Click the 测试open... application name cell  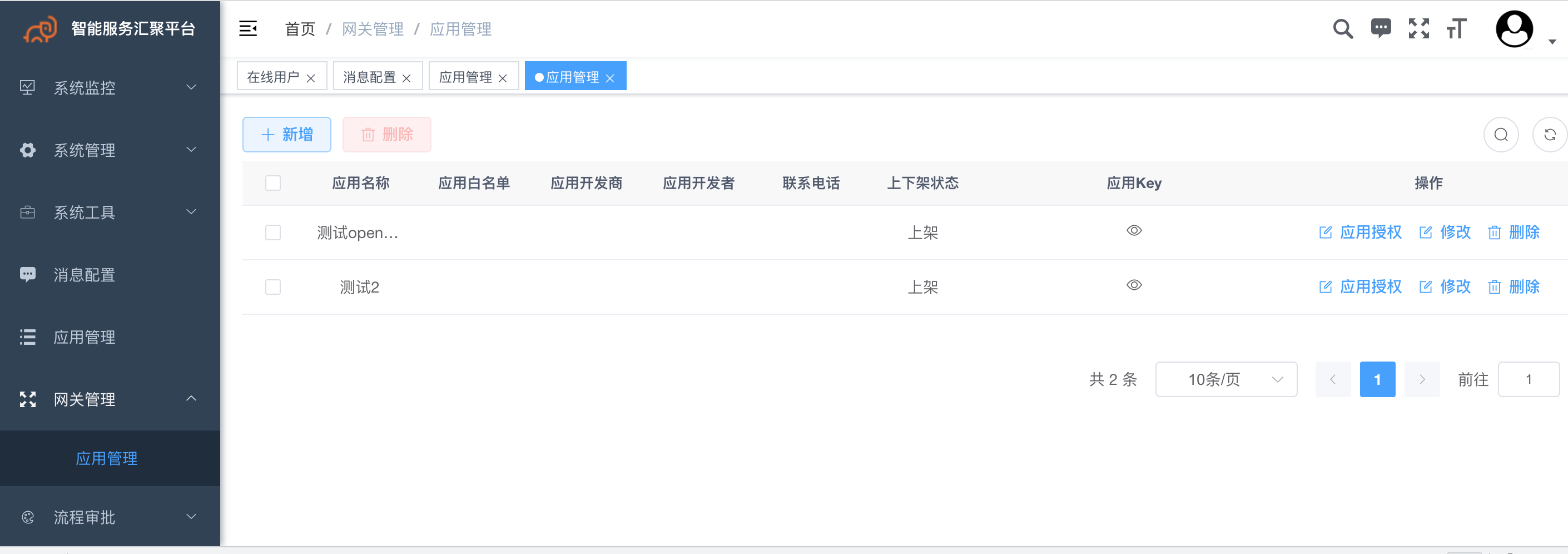(358, 233)
